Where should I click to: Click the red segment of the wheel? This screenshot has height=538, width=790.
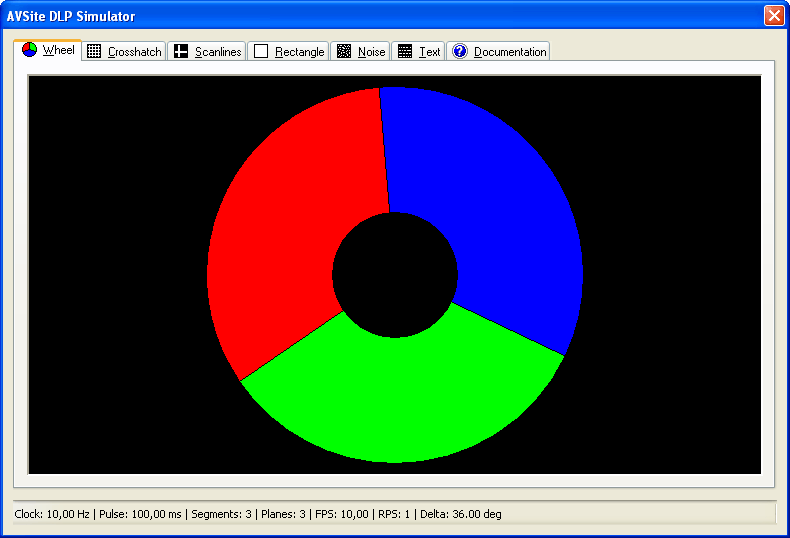coord(290,230)
